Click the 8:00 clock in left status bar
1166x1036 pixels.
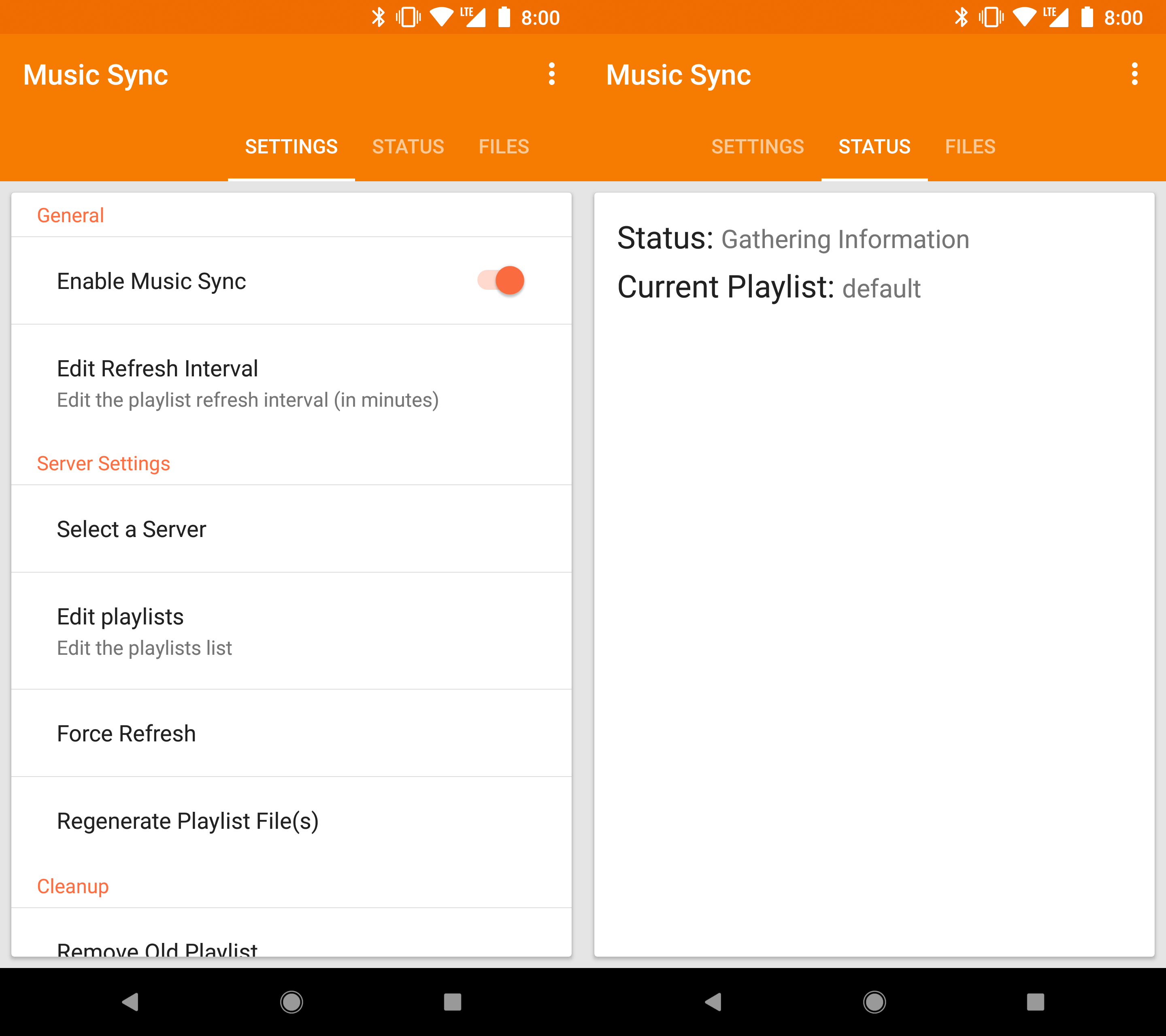540,18
